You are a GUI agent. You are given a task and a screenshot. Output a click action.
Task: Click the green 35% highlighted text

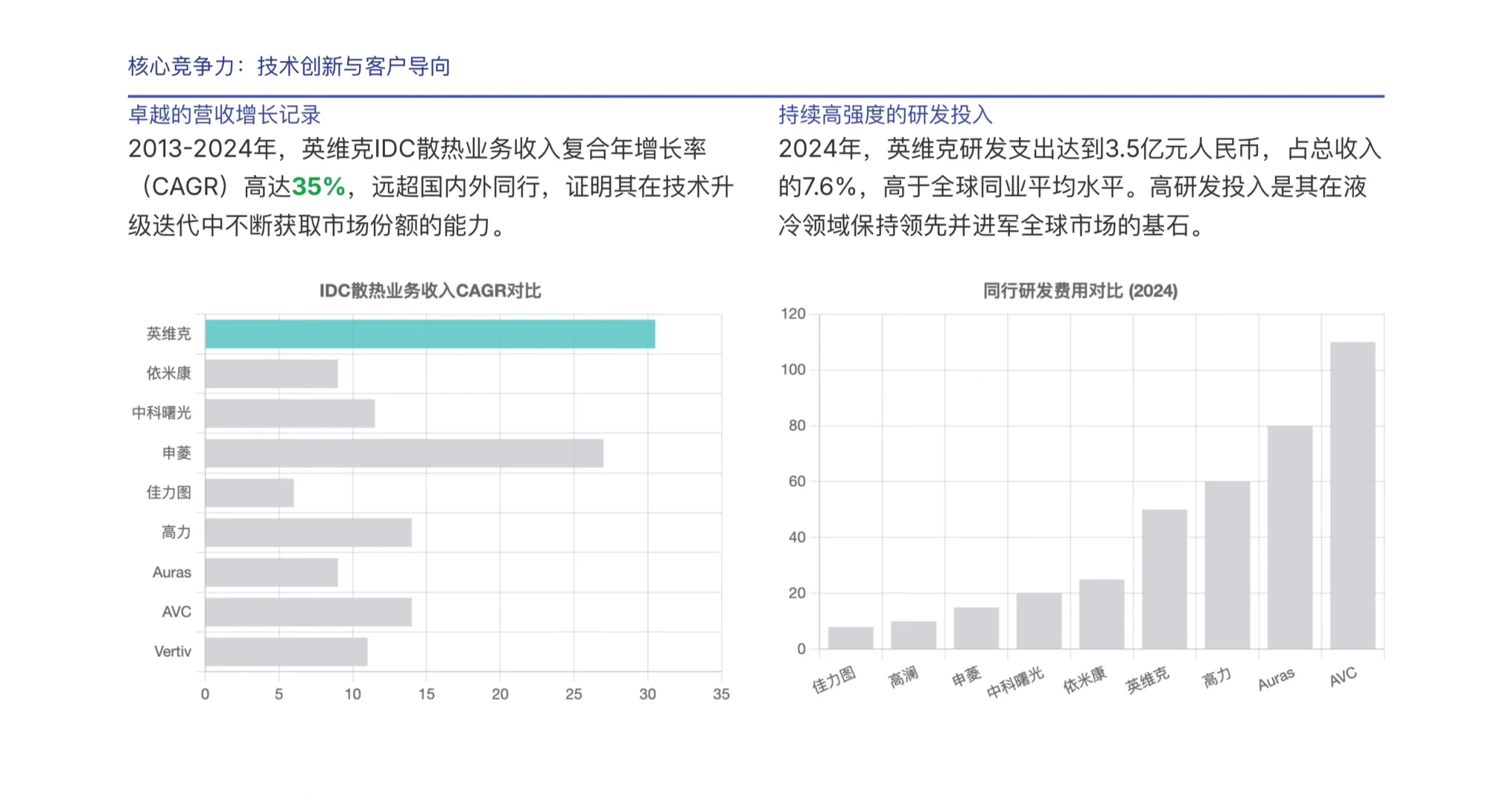318,187
